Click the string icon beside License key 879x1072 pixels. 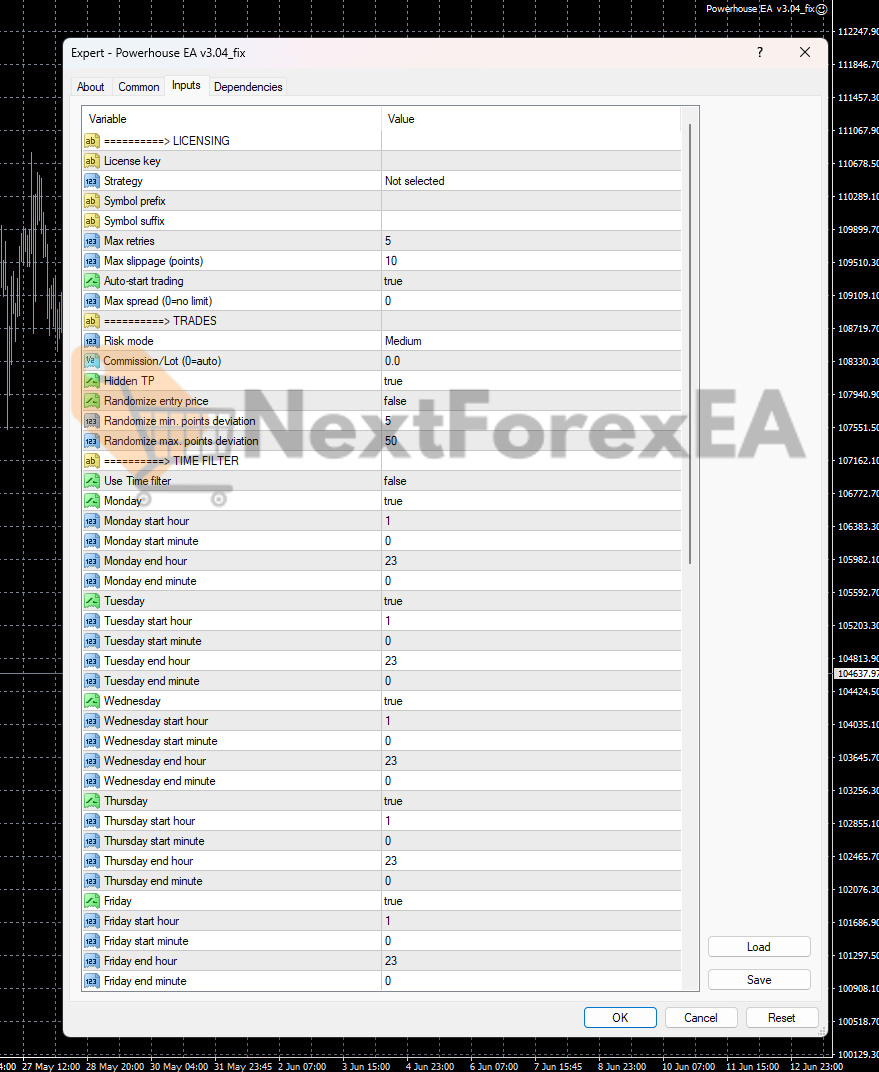(x=91, y=161)
